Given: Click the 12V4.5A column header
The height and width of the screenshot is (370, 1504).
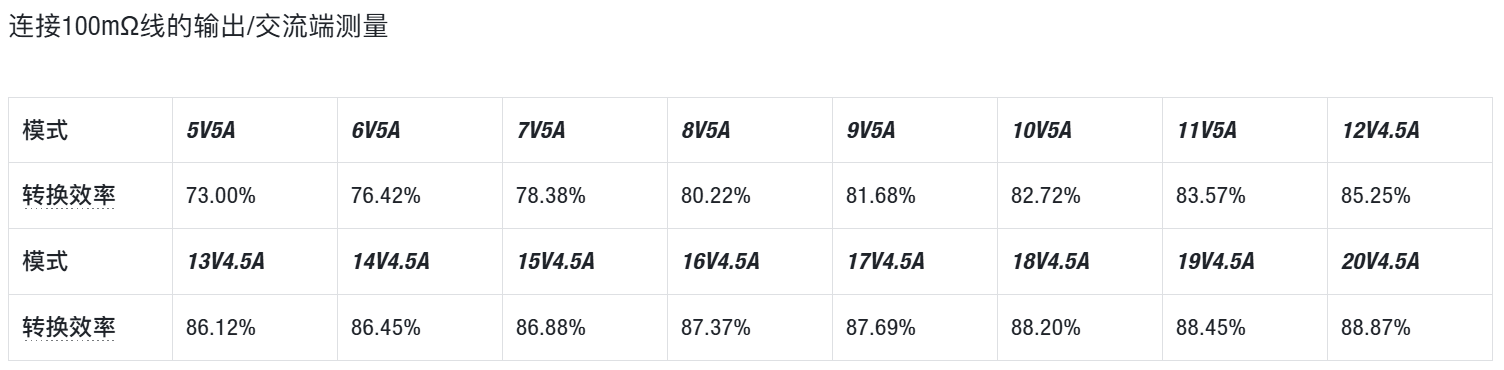Looking at the screenshot, I should (x=1380, y=130).
